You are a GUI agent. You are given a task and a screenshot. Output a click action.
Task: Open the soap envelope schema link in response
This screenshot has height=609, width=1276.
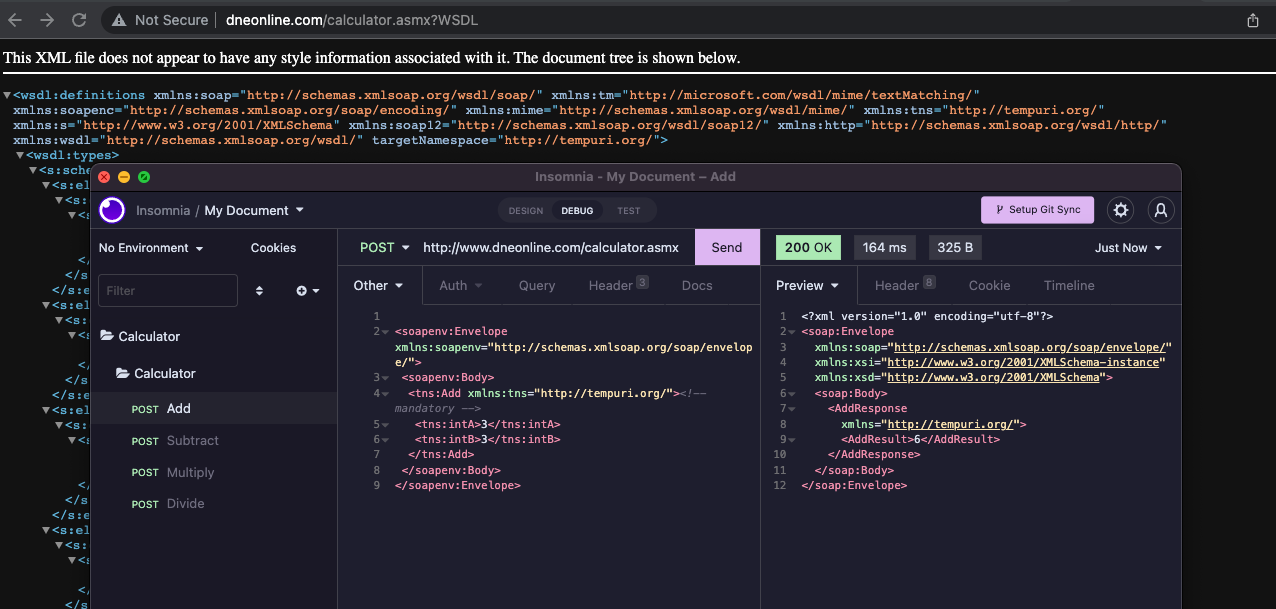coord(1029,347)
